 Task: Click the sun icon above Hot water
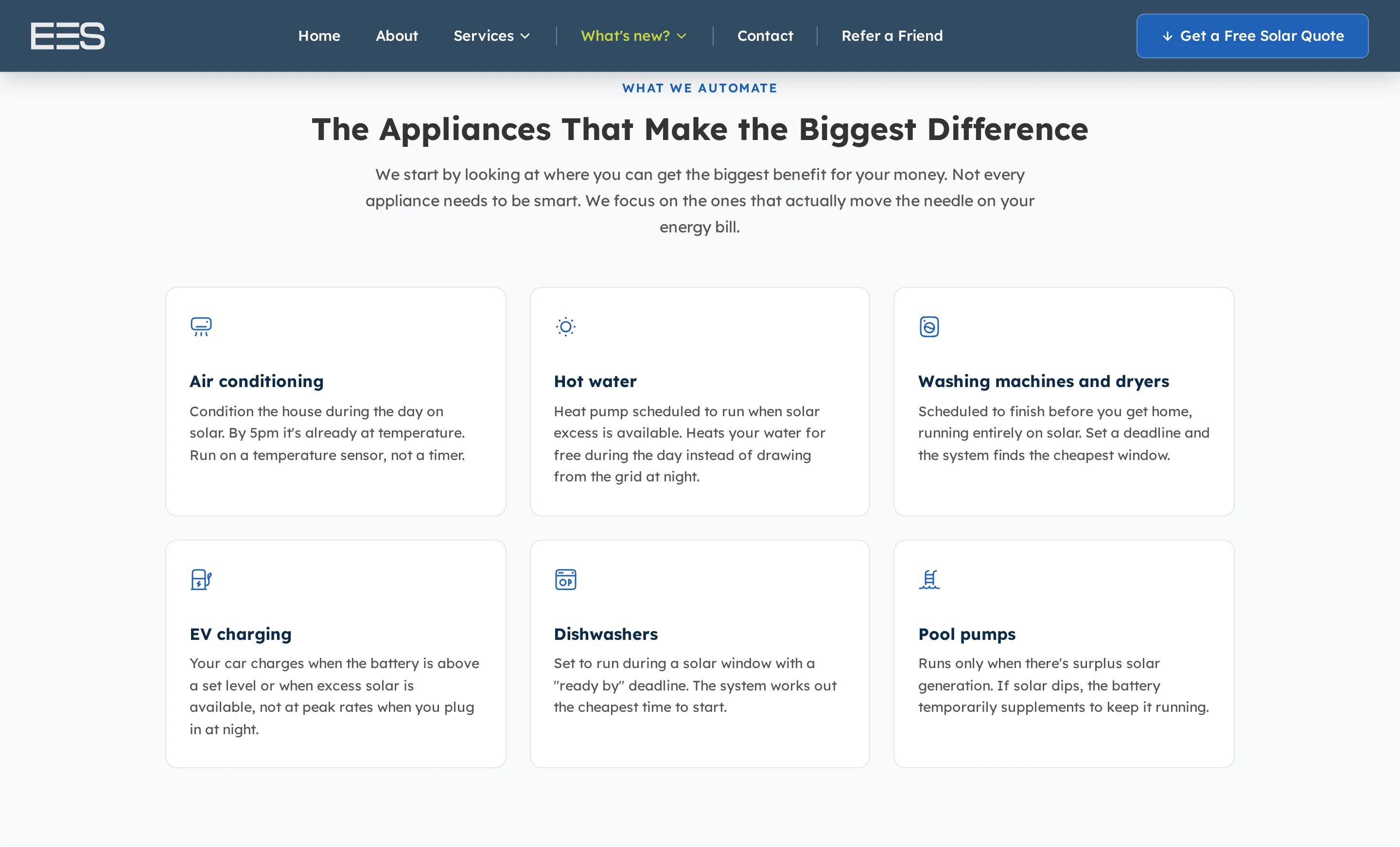[x=565, y=327]
